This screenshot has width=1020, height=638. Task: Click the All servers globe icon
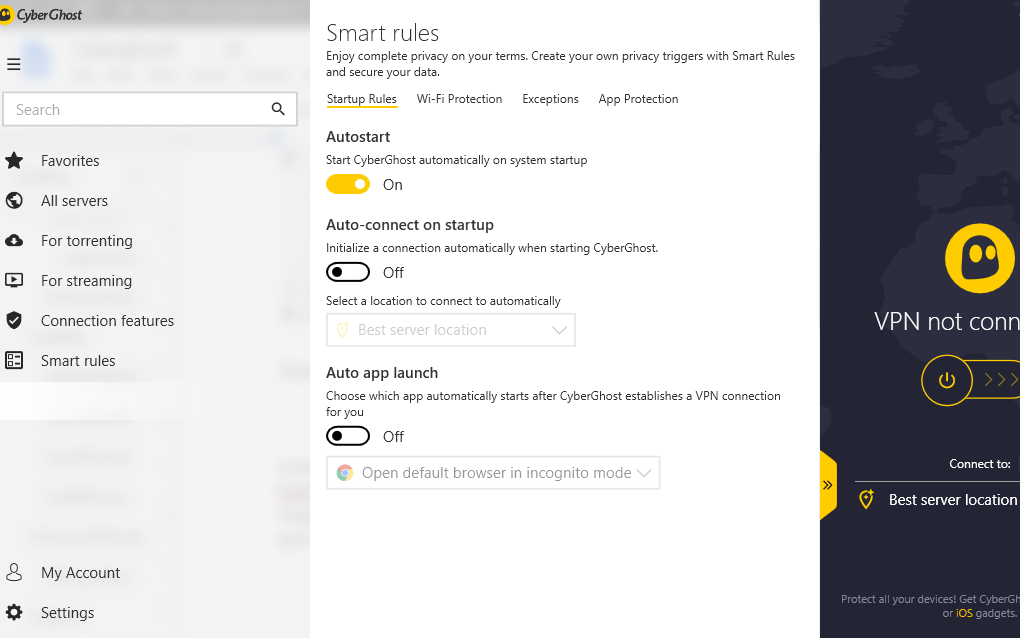pyautogui.click(x=14, y=200)
